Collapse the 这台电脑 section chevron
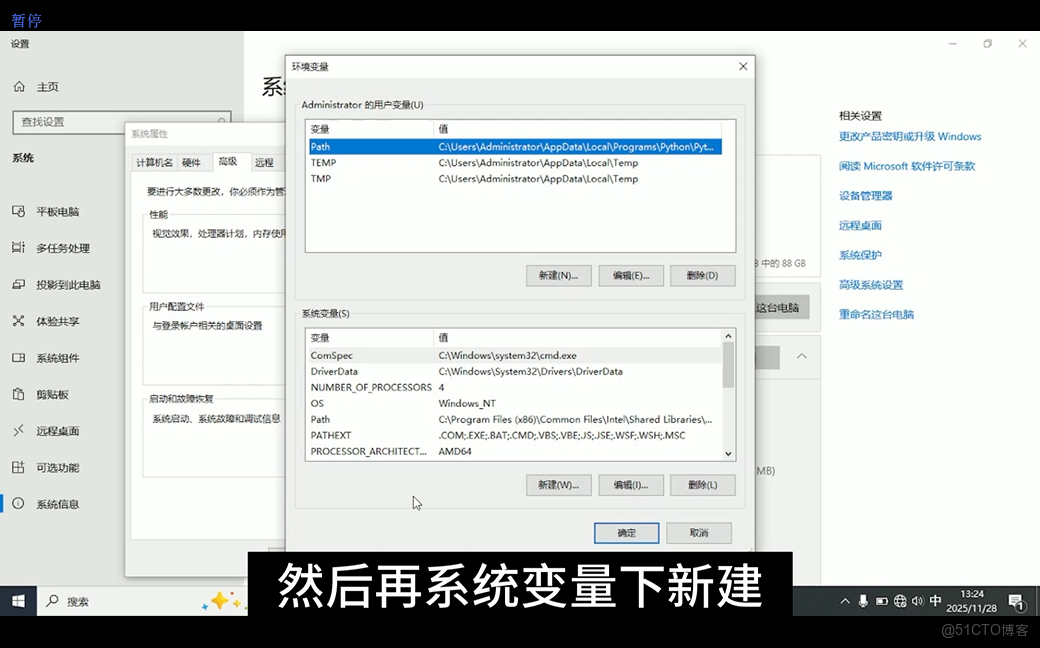Screen dimensions: 1040x648 801,357
